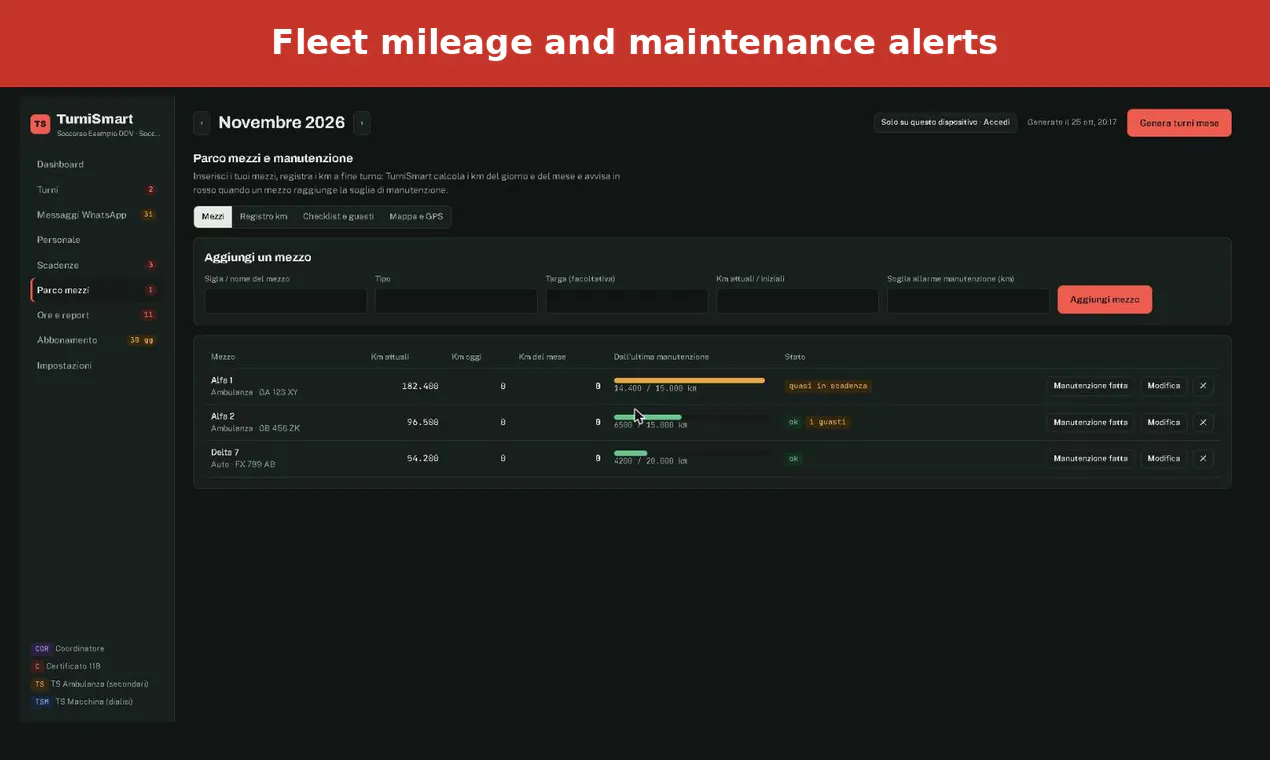Switch to the Mezzi tab

pos(213,217)
